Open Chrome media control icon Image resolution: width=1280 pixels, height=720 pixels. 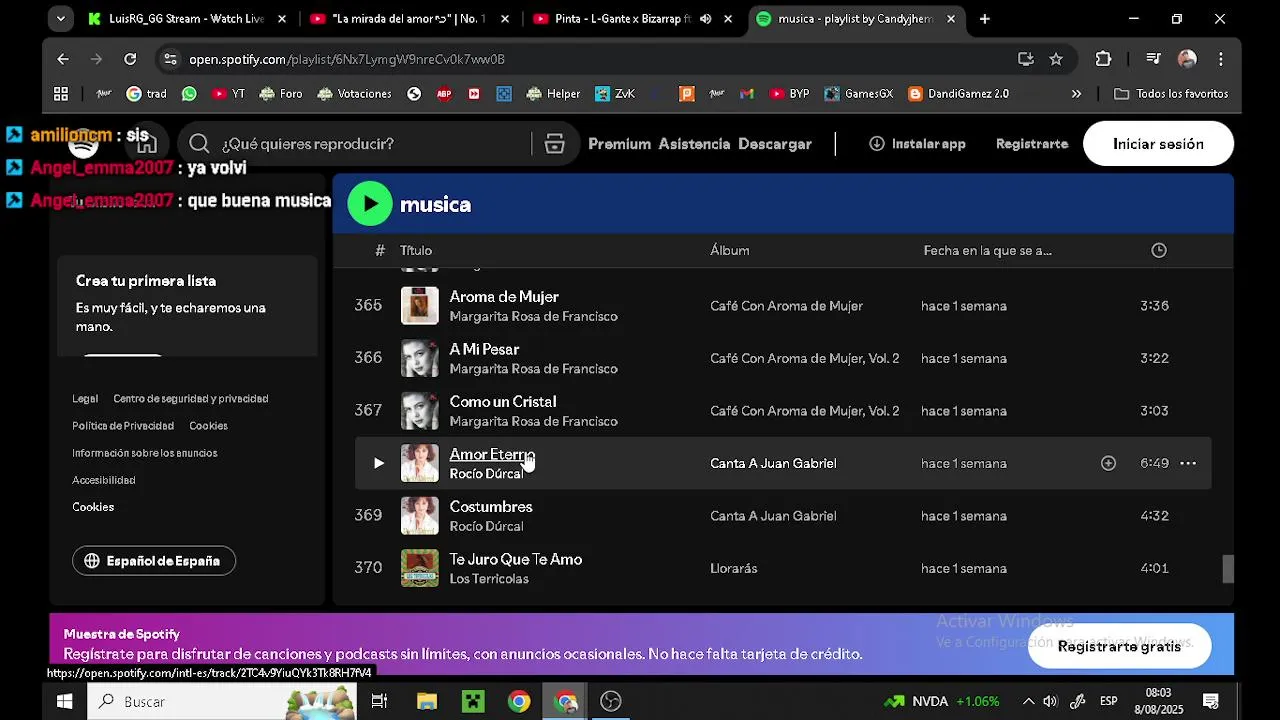point(1154,59)
